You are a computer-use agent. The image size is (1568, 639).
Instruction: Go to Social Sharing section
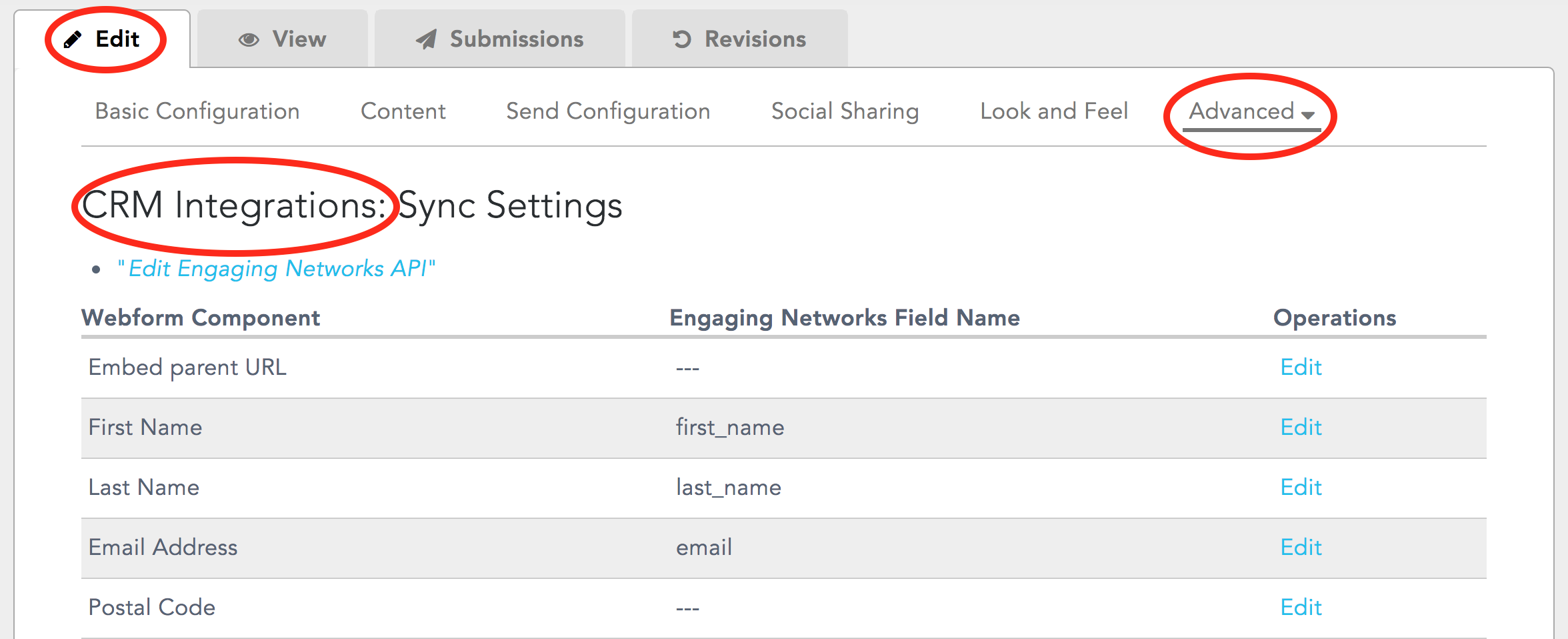pyautogui.click(x=845, y=111)
